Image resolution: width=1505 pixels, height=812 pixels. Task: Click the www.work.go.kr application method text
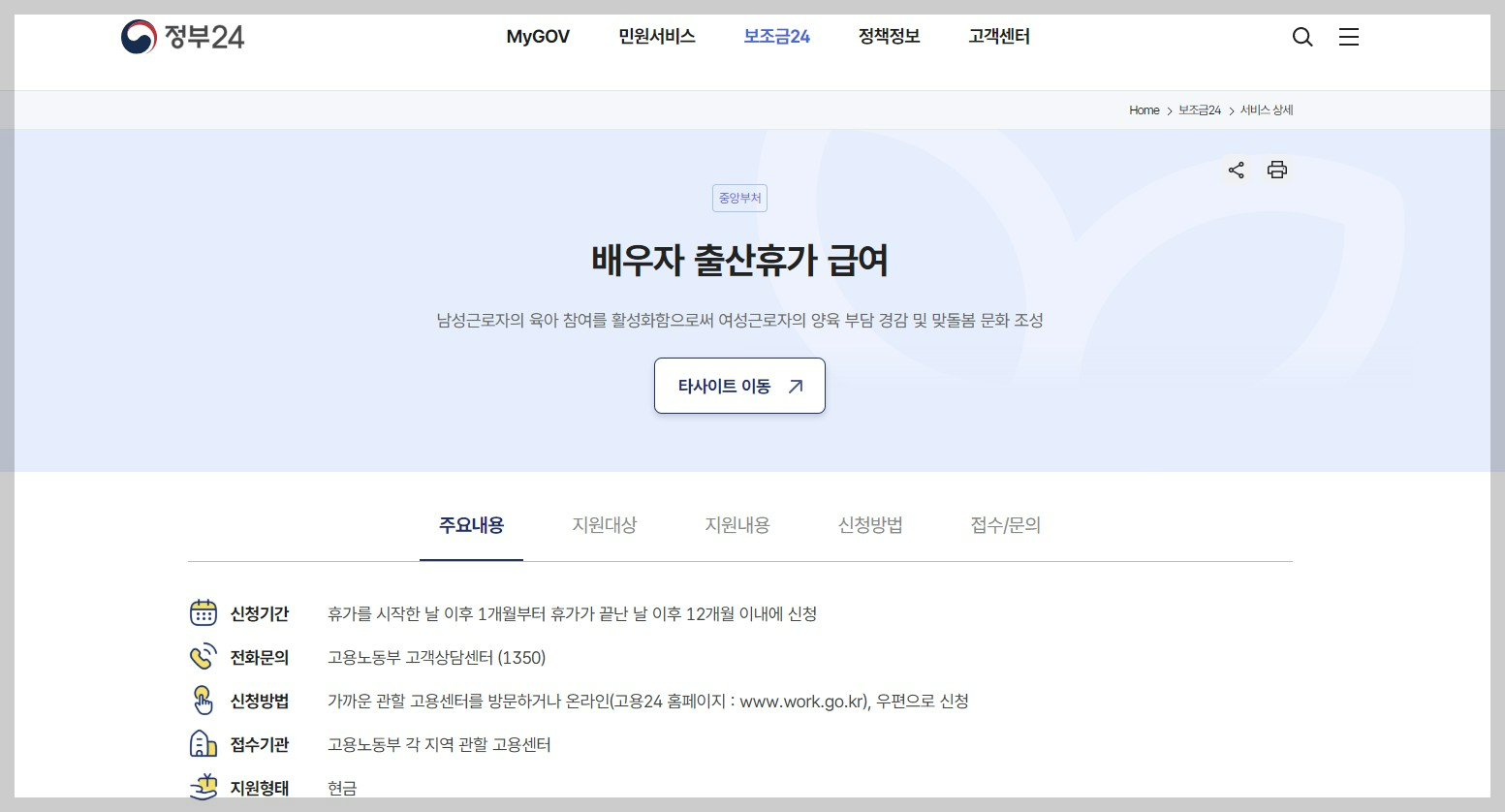[x=648, y=701]
